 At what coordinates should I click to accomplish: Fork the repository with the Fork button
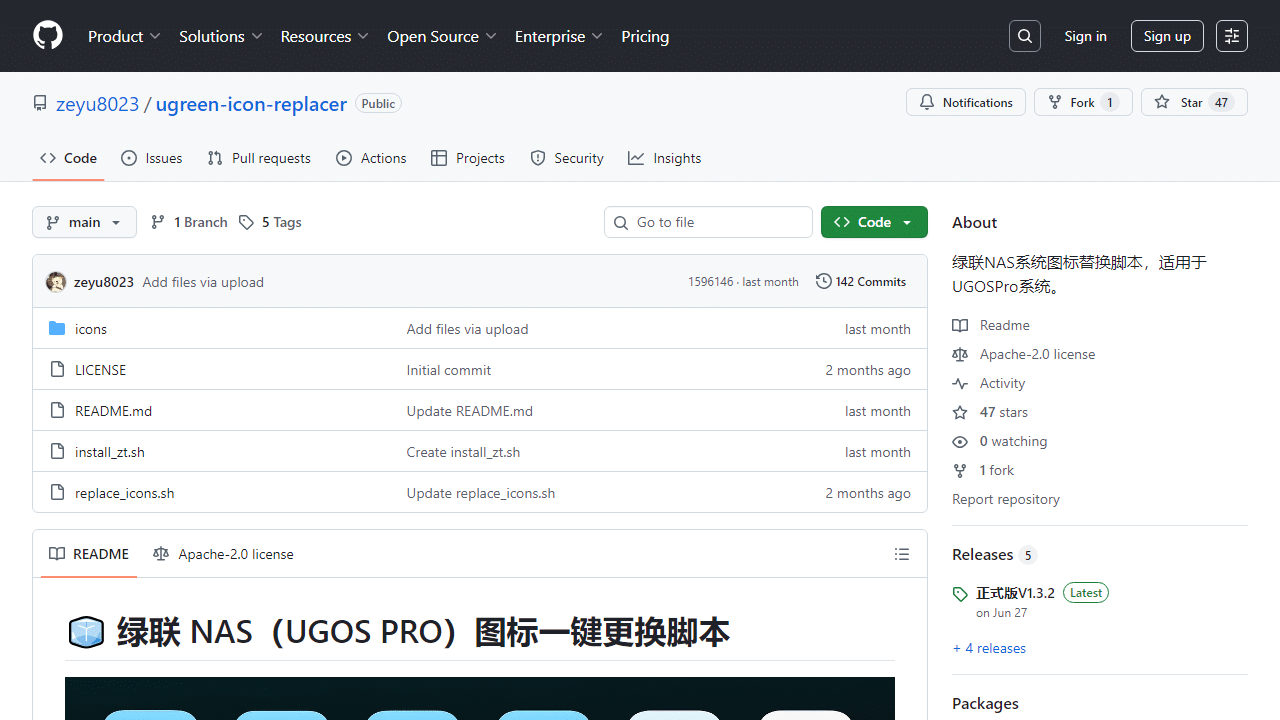1083,102
